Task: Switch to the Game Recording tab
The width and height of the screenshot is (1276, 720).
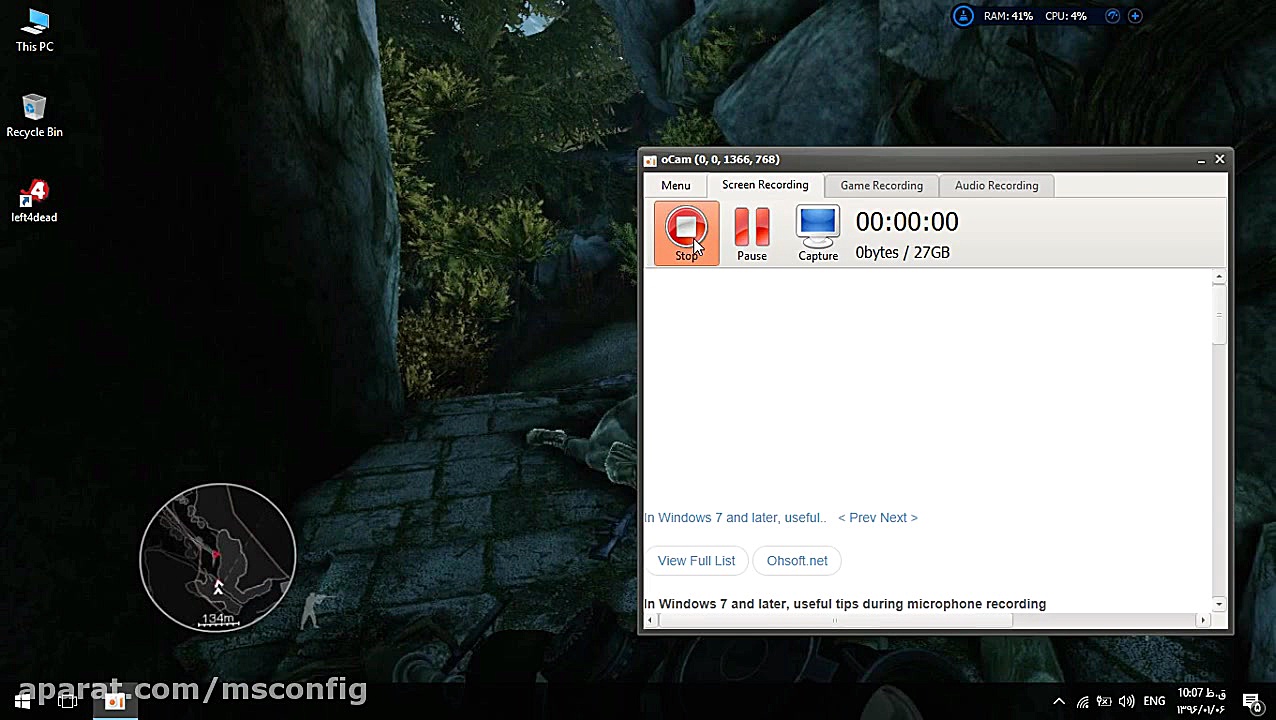Action: coord(882,186)
